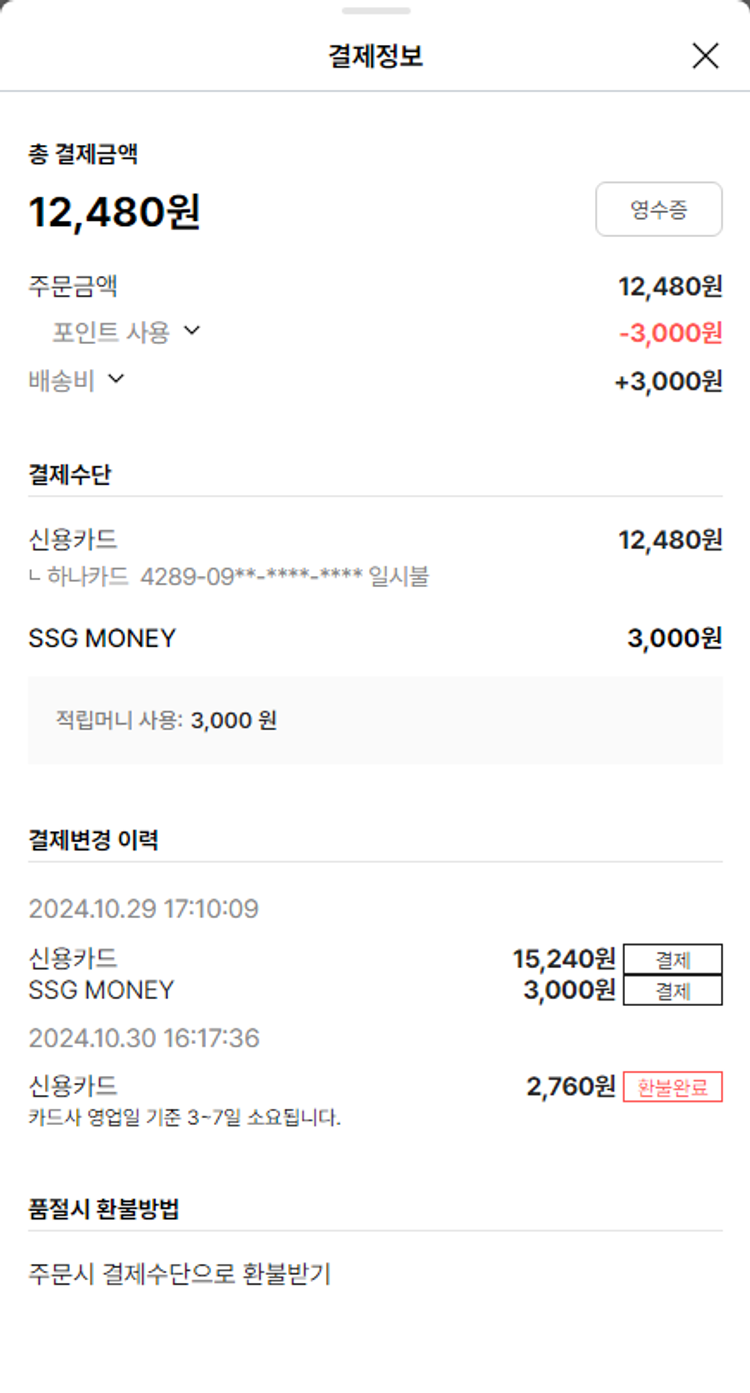The width and height of the screenshot is (750, 1393).
Task: Close the 결제정보 sheet with the X icon
Action: coord(705,56)
